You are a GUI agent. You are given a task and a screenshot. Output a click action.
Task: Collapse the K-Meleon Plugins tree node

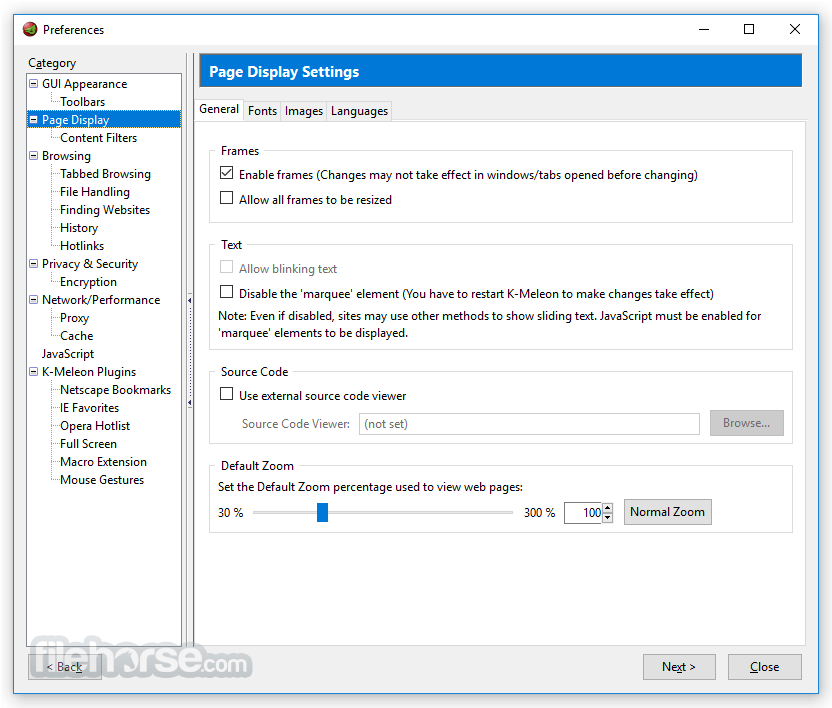33,372
